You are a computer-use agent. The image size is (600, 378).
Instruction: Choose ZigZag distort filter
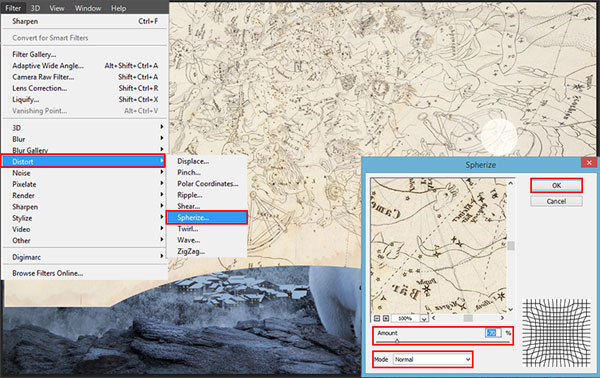[207, 251]
